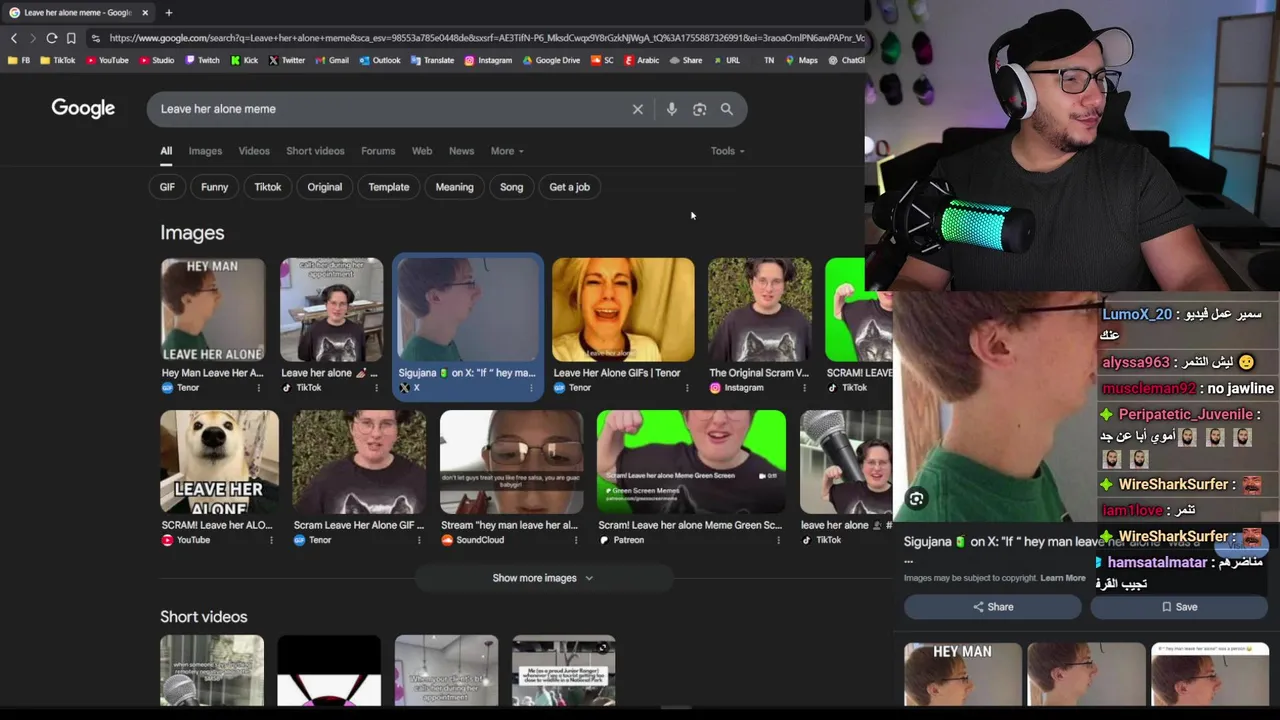The height and width of the screenshot is (720, 1280).
Task: Select the Original filter chip
Action: coord(324,187)
